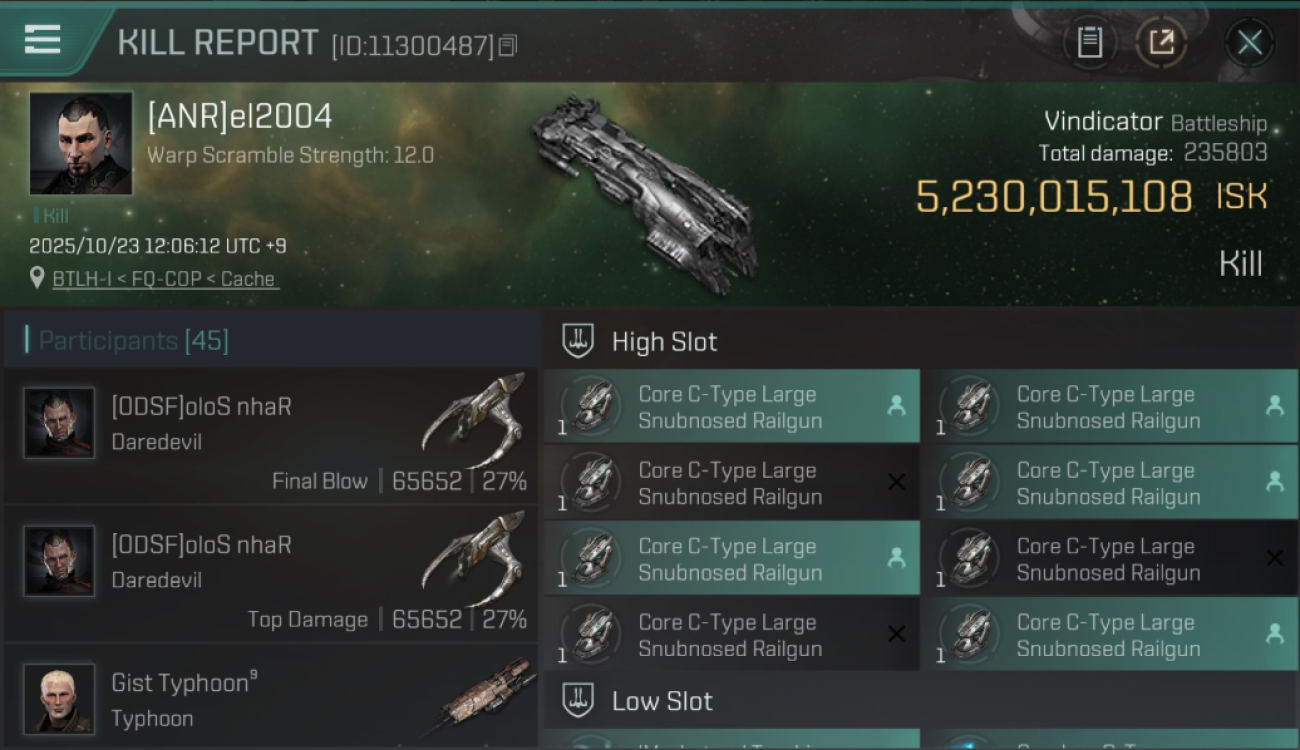This screenshot has width=1300, height=750.
Task: Open the hamburger menu icon
Action: tap(42, 39)
